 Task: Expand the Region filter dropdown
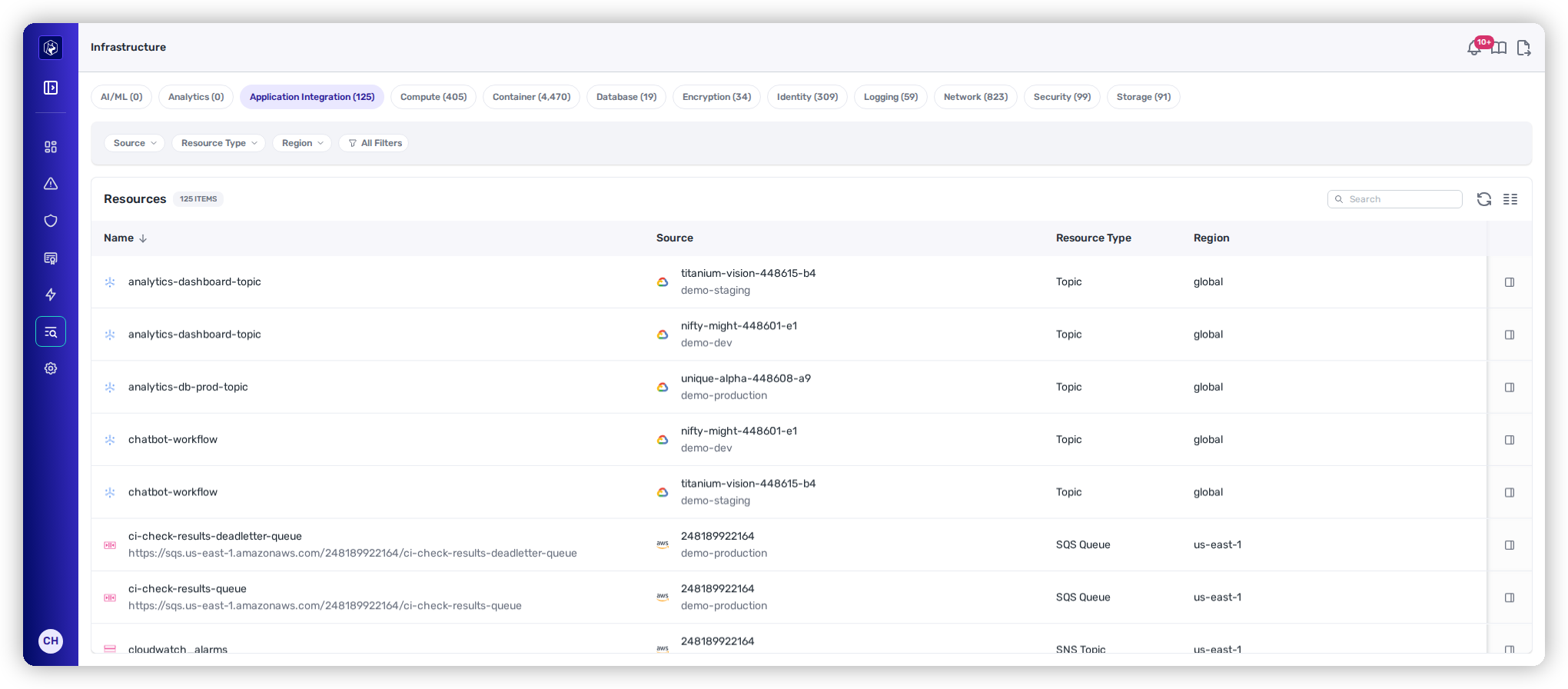coord(302,143)
